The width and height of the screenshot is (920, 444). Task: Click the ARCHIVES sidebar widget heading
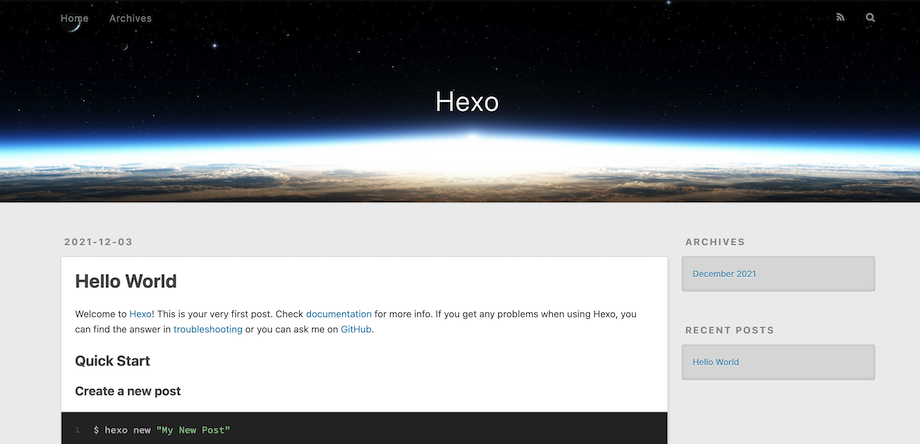click(715, 242)
